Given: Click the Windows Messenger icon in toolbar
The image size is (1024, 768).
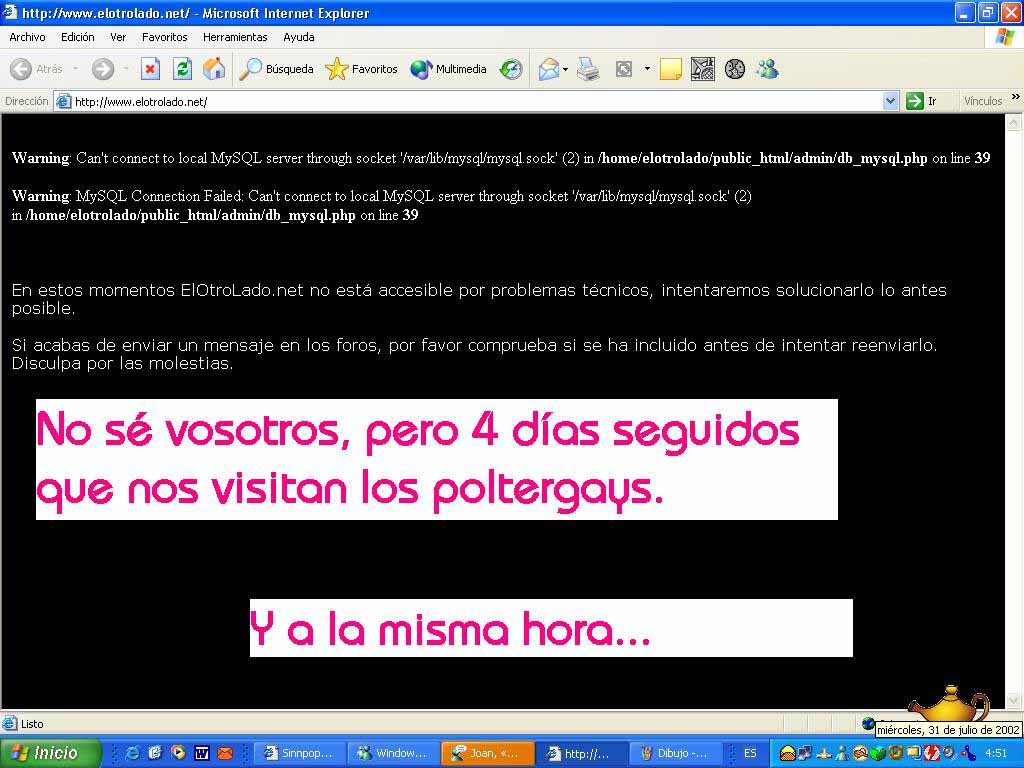Looking at the screenshot, I should point(767,69).
